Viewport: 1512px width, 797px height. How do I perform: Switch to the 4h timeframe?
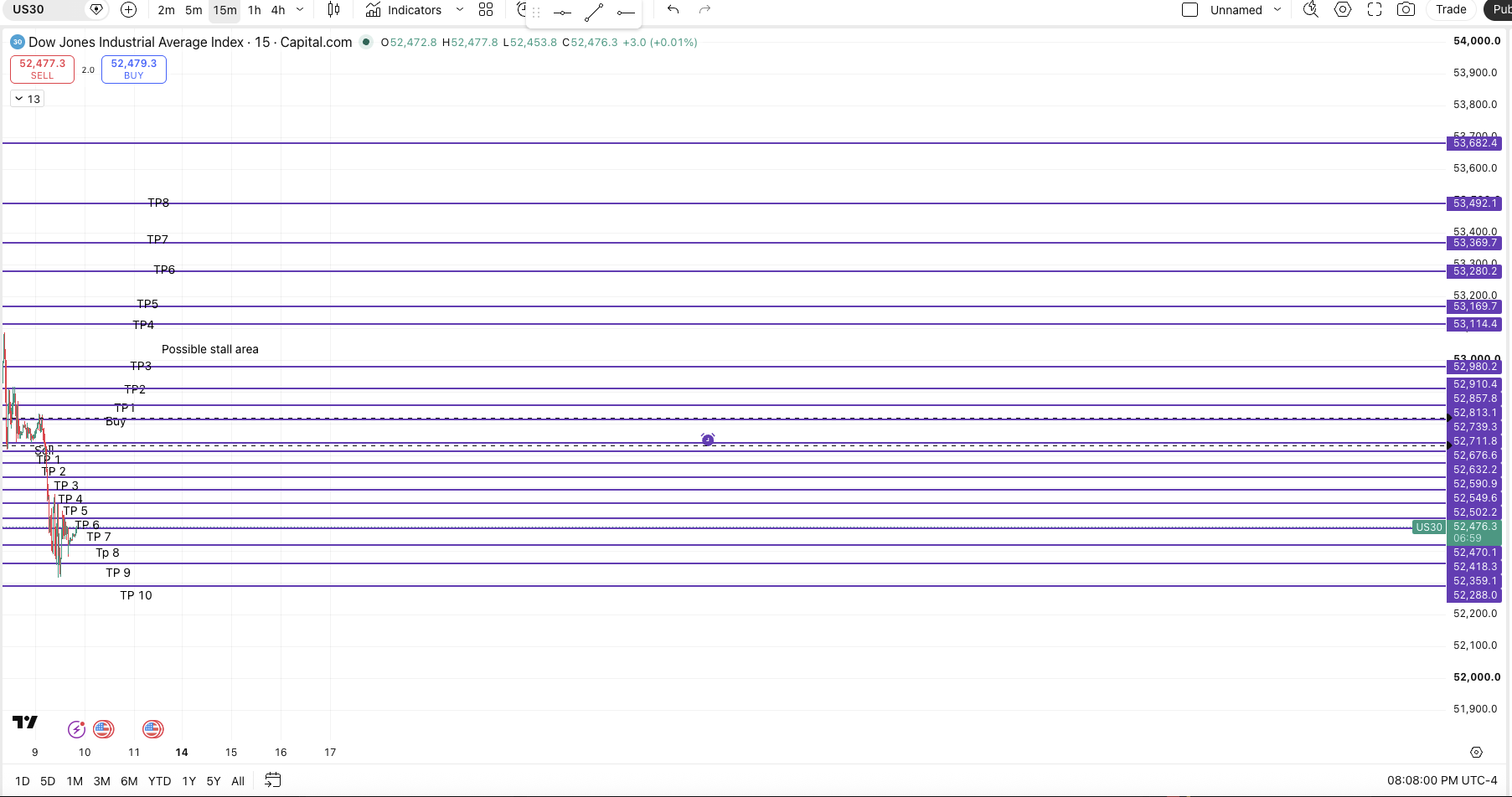pos(278,10)
